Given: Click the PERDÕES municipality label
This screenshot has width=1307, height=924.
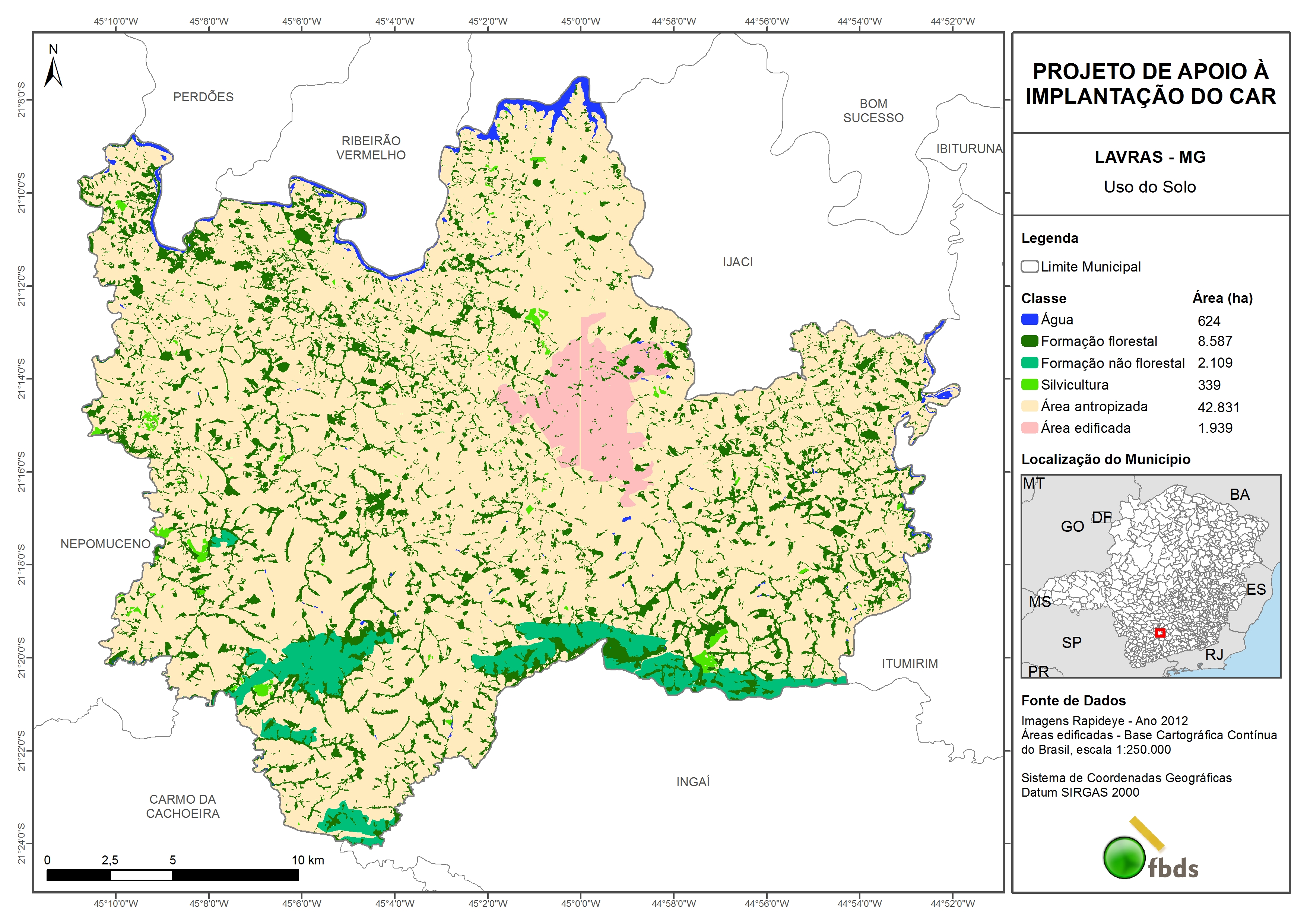Looking at the screenshot, I should point(203,97).
